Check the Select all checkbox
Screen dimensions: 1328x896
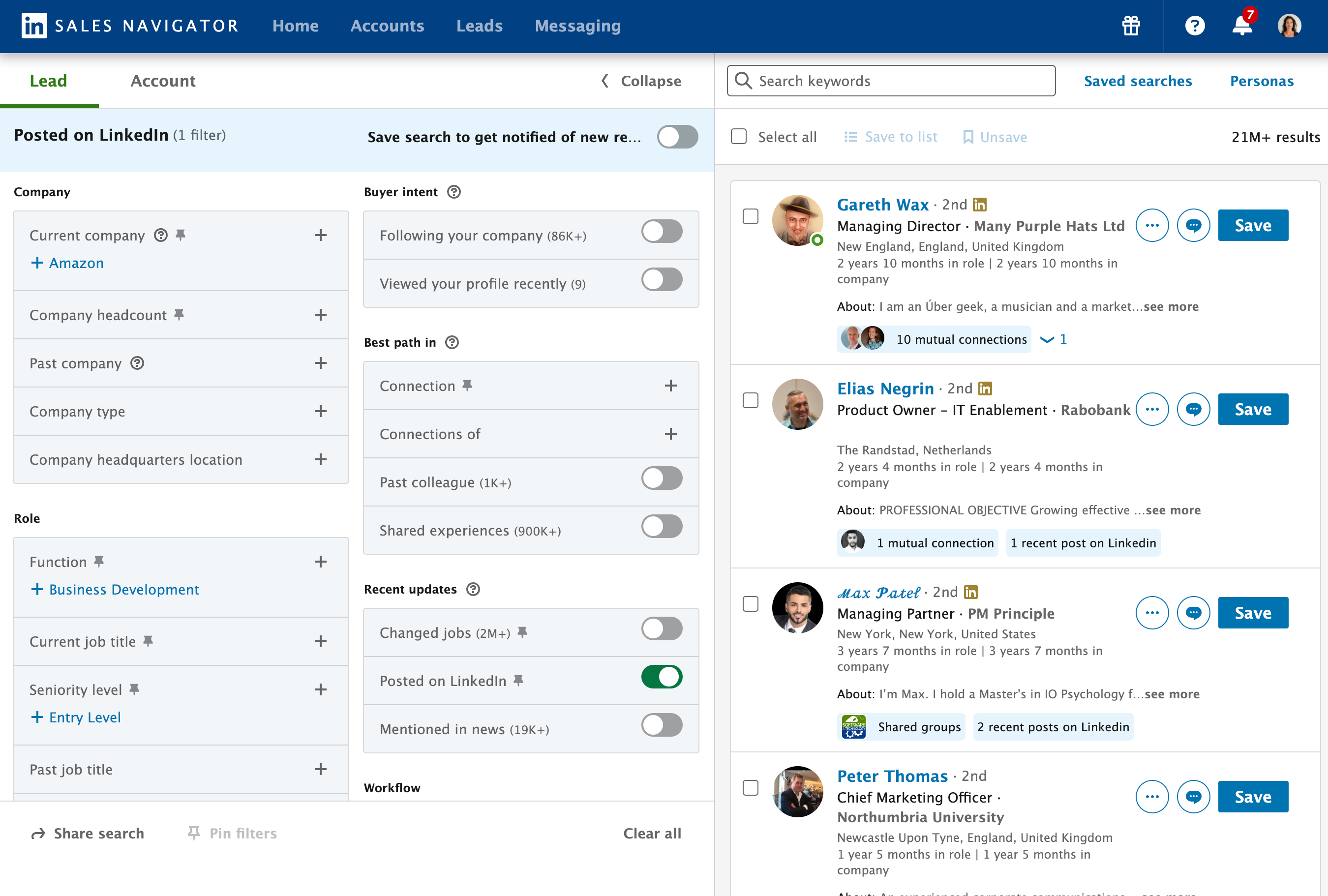click(x=739, y=137)
